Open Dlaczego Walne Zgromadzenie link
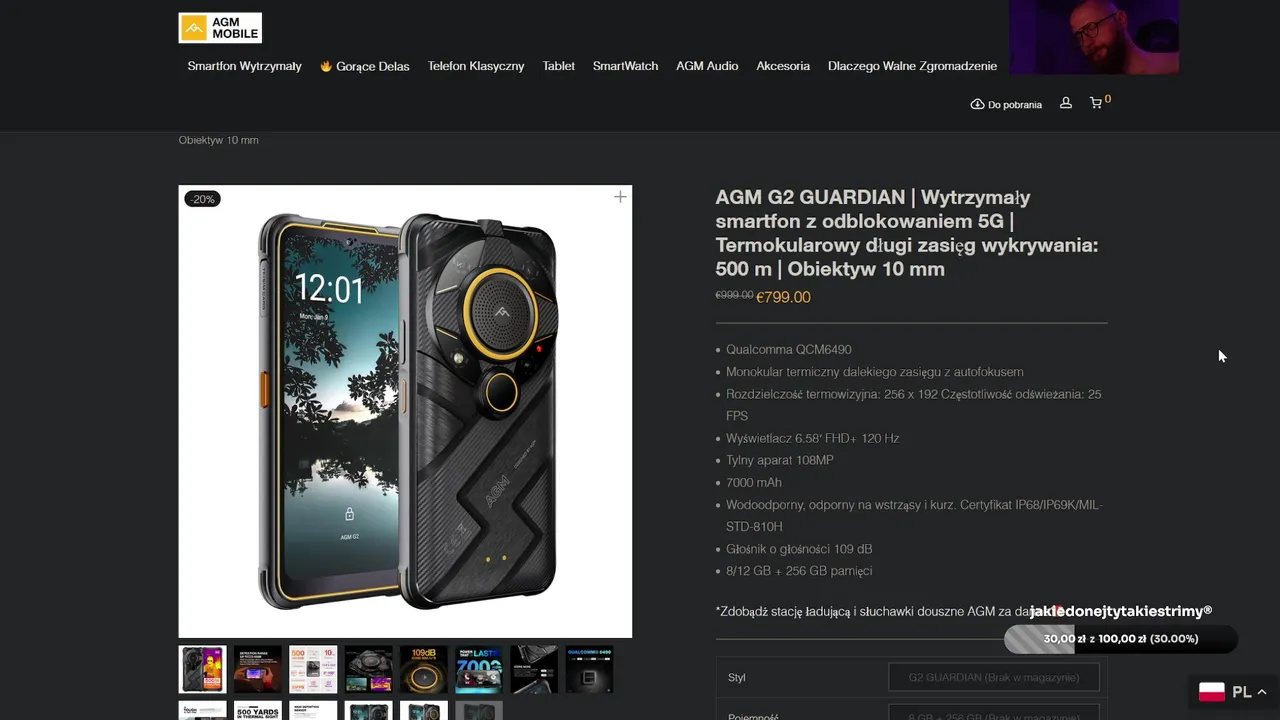The height and width of the screenshot is (720, 1280). [912, 66]
